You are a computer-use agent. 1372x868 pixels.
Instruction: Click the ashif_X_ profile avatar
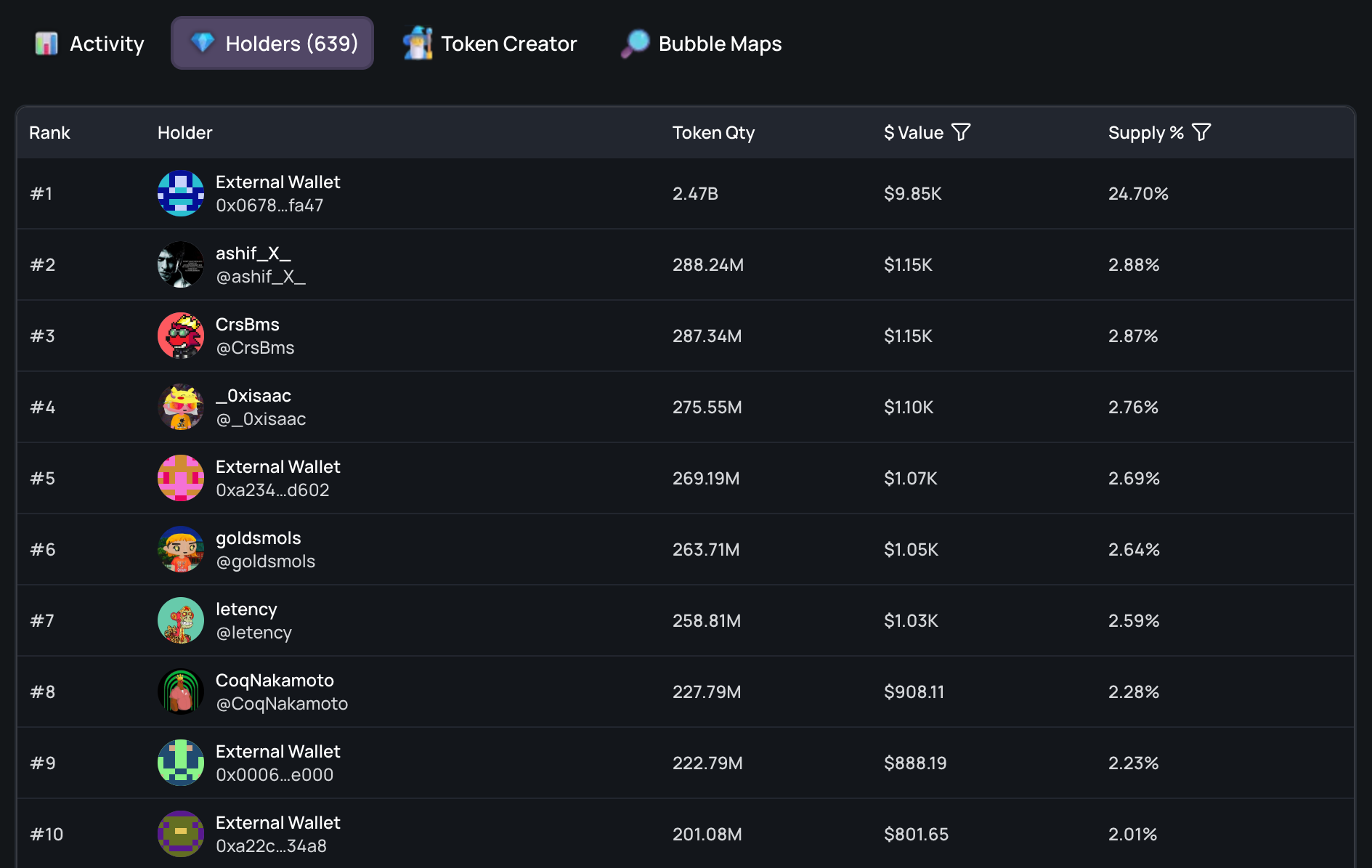(181, 264)
